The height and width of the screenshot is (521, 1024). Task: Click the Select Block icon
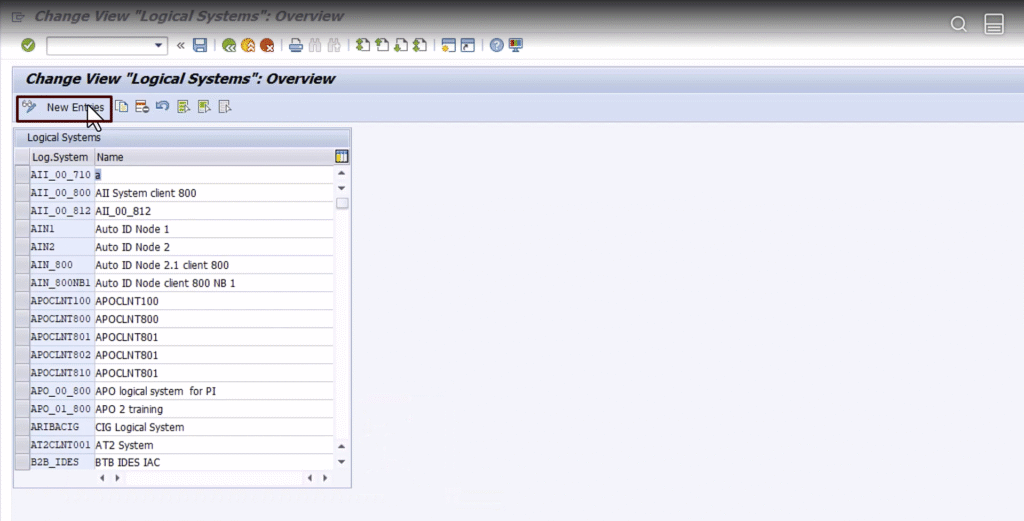coord(204,106)
